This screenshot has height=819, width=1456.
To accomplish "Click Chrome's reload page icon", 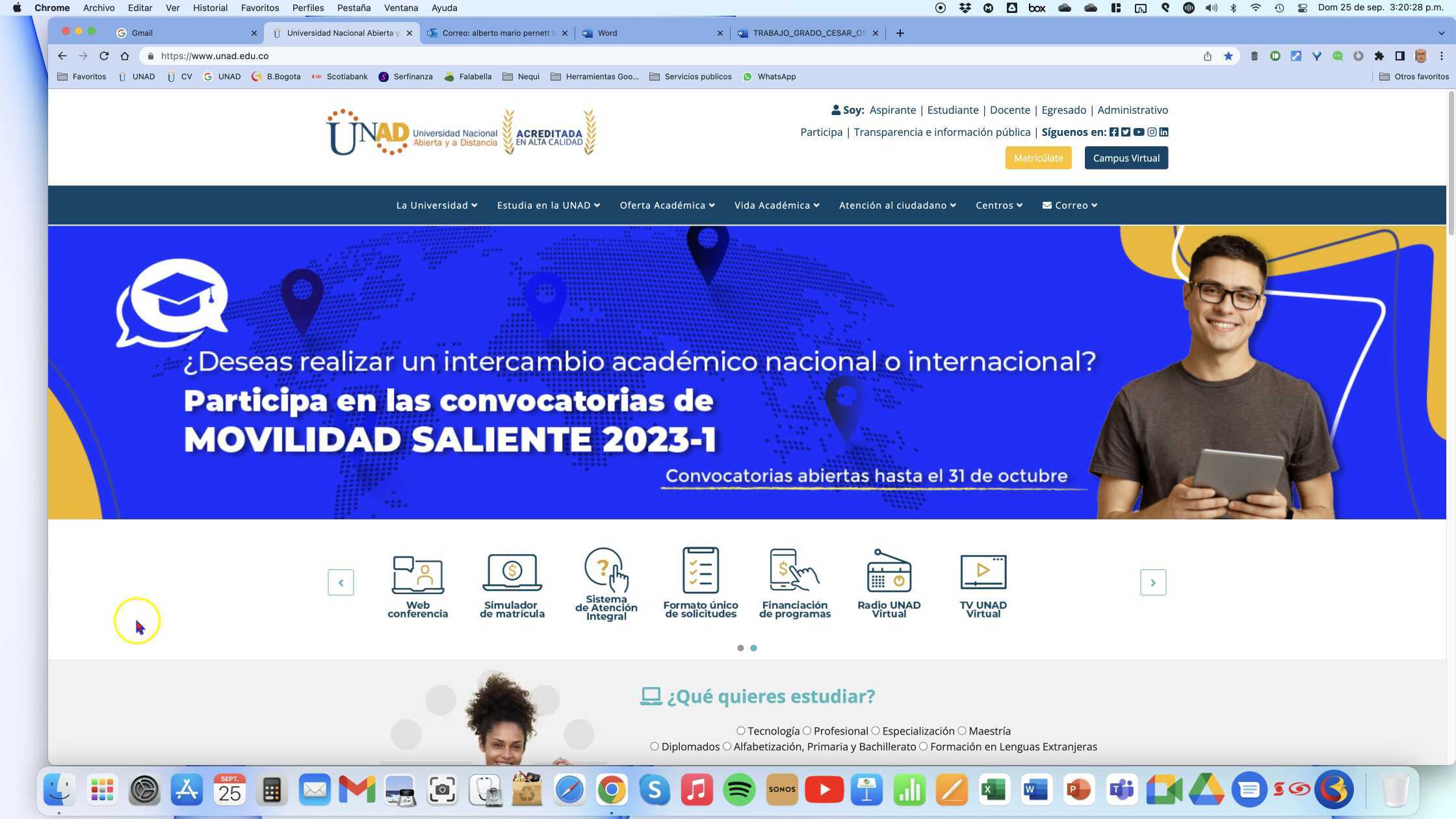I will 104,56.
